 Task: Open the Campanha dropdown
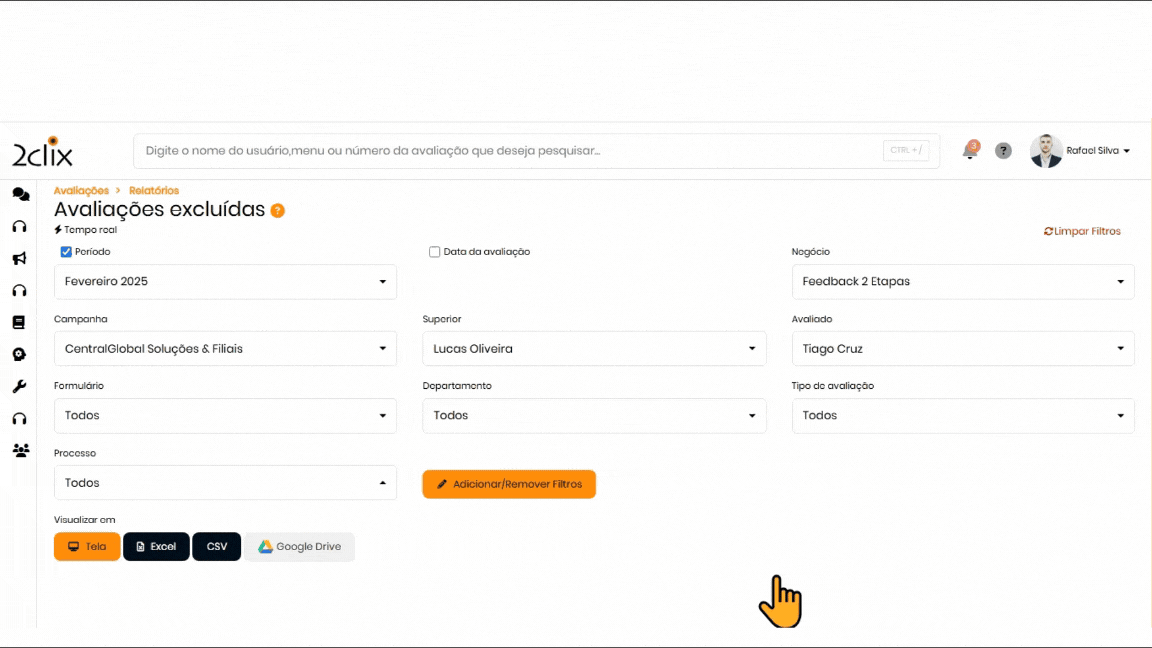[x=225, y=349]
